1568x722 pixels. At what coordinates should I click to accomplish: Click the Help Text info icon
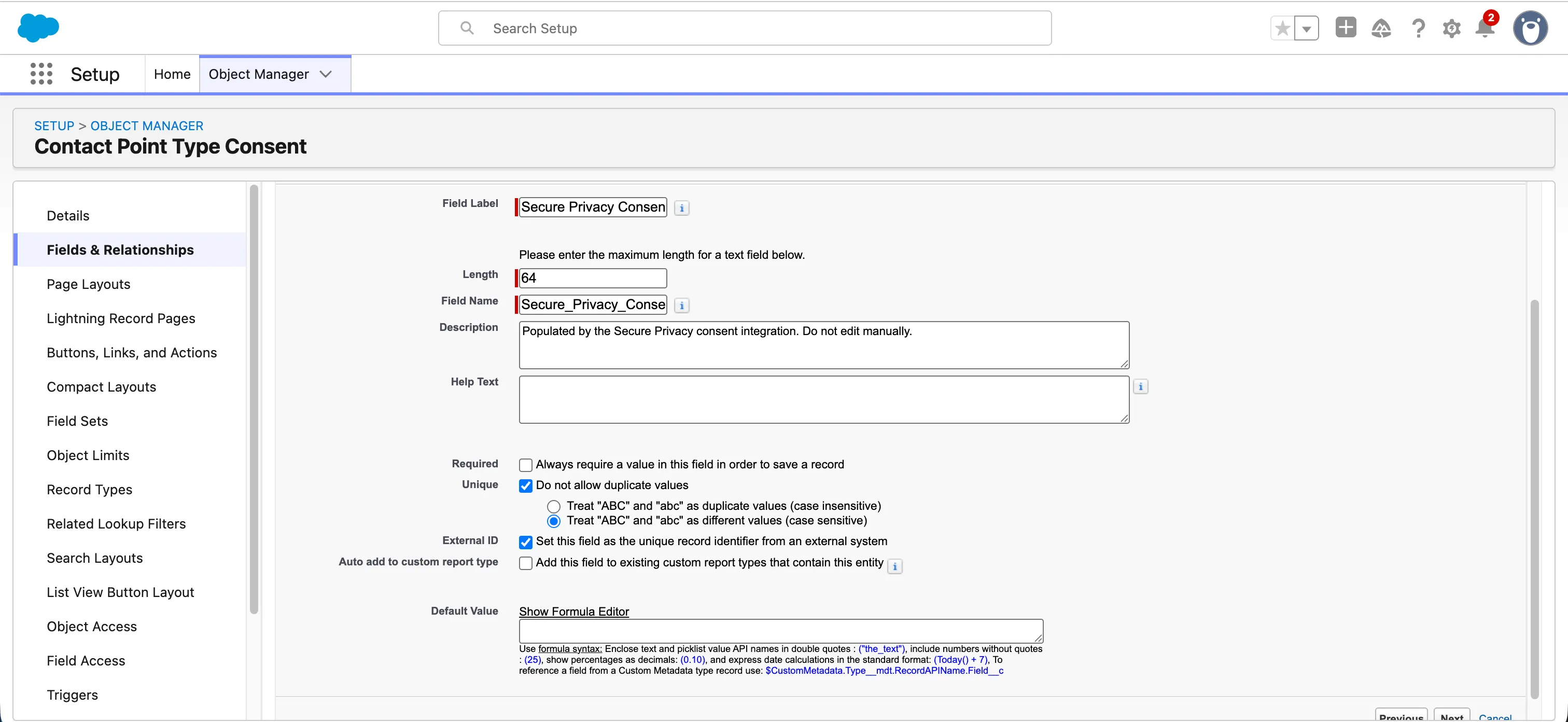[x=1140, y=386]
